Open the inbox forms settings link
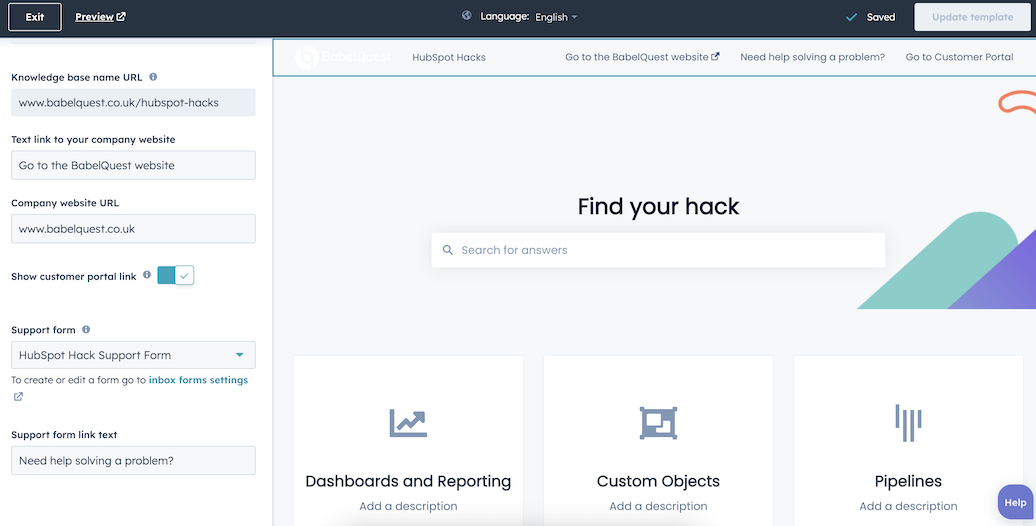Viewport: 1036px width, 526px height. [198, 380]
